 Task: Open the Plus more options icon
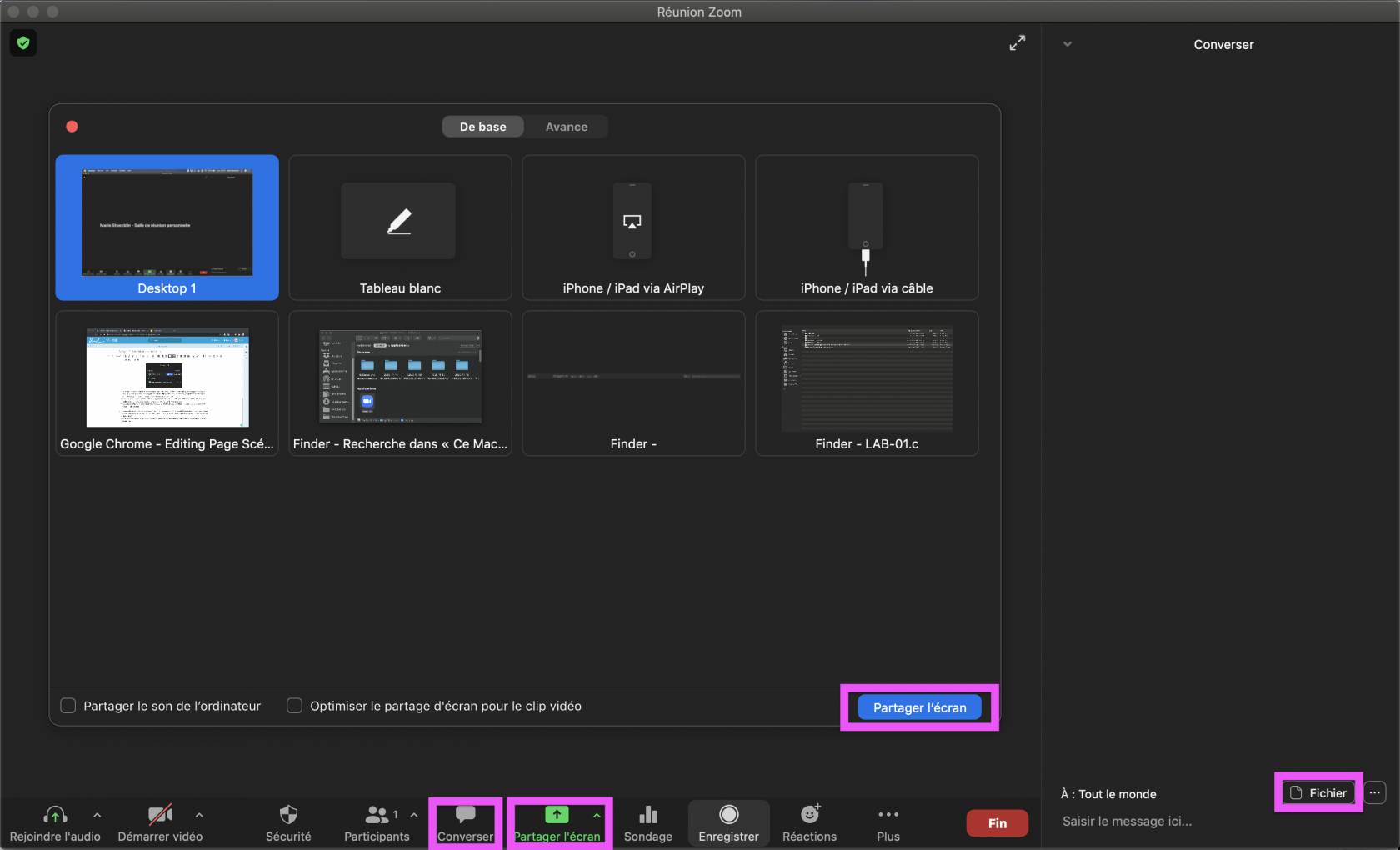click(x=887, y=815)
